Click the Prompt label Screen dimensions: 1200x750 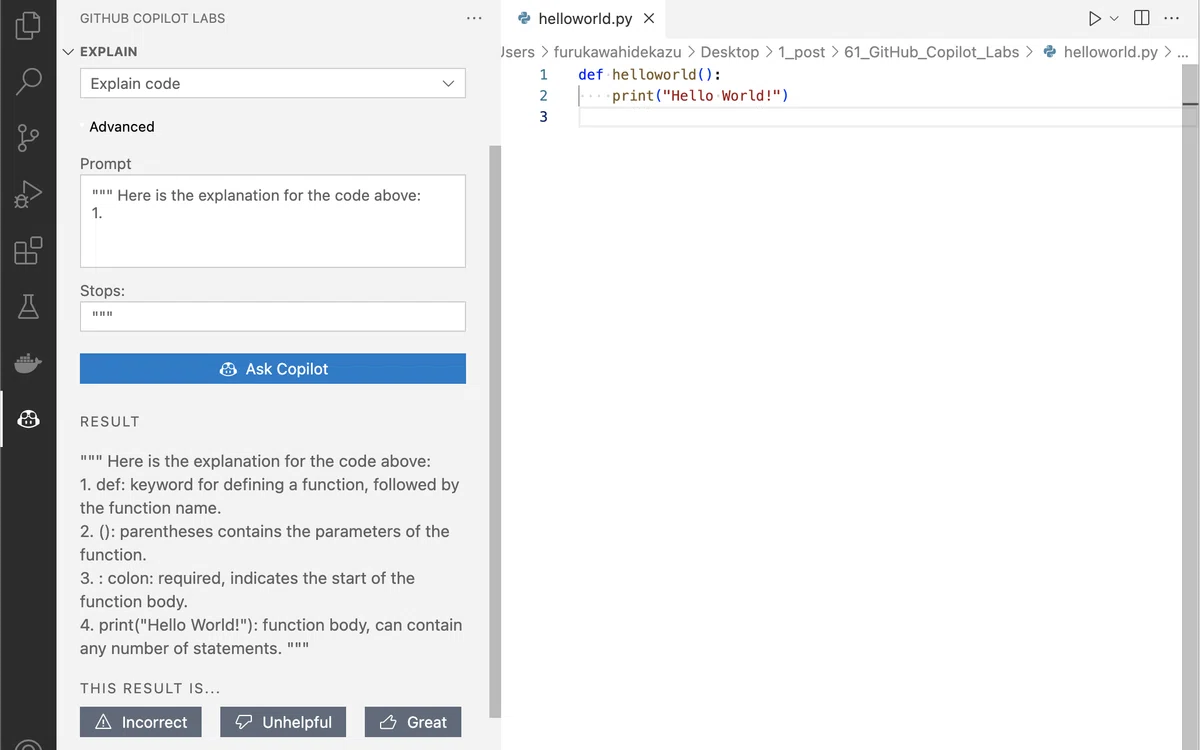tap(106, 163)
